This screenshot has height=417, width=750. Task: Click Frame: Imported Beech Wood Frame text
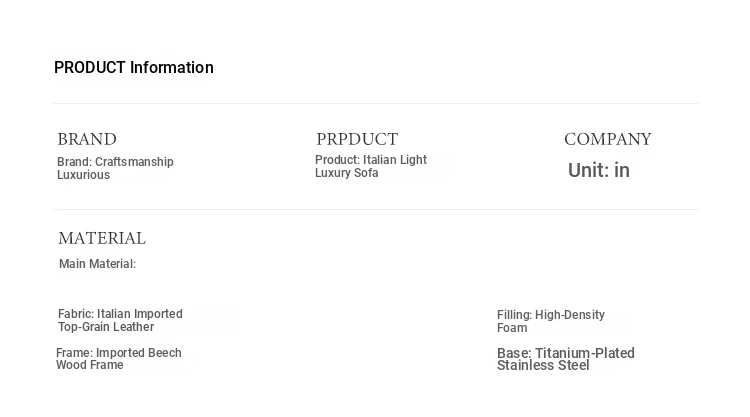119,359
